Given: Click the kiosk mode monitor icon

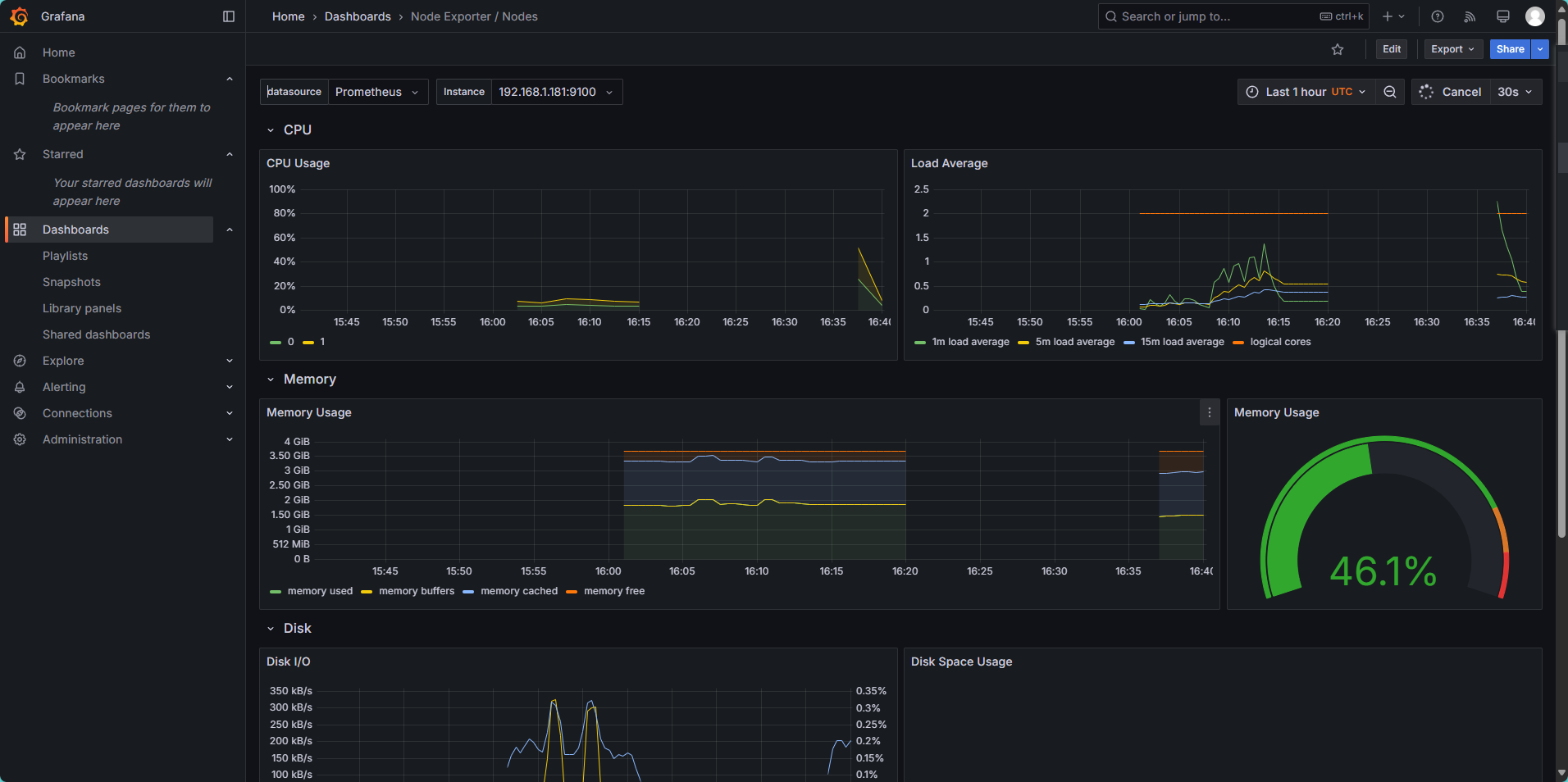Looking at the screenshot, I should (x=1503, y=16).
